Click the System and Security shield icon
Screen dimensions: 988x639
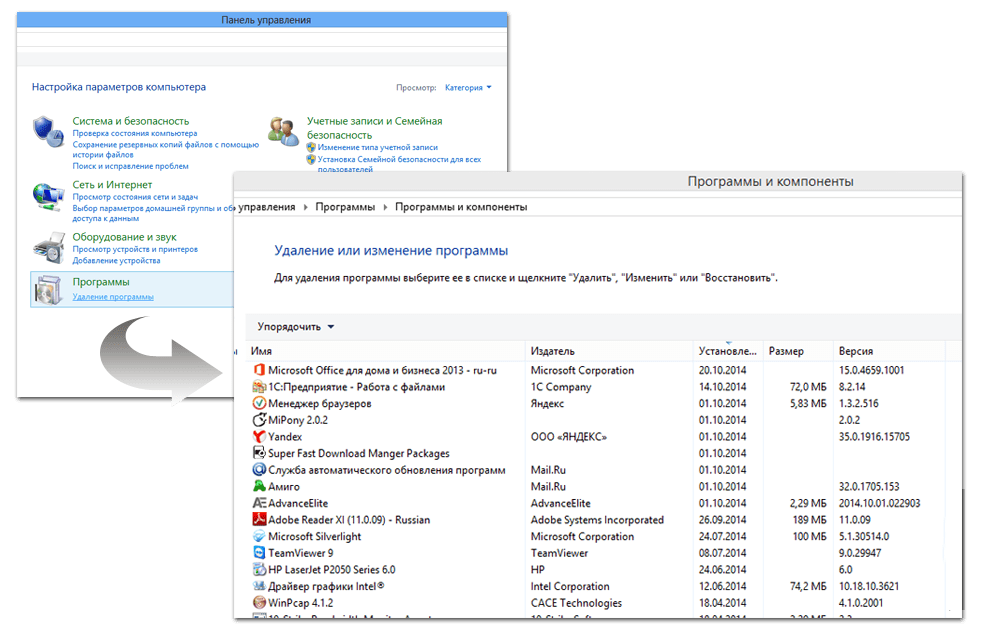point(47,130)
